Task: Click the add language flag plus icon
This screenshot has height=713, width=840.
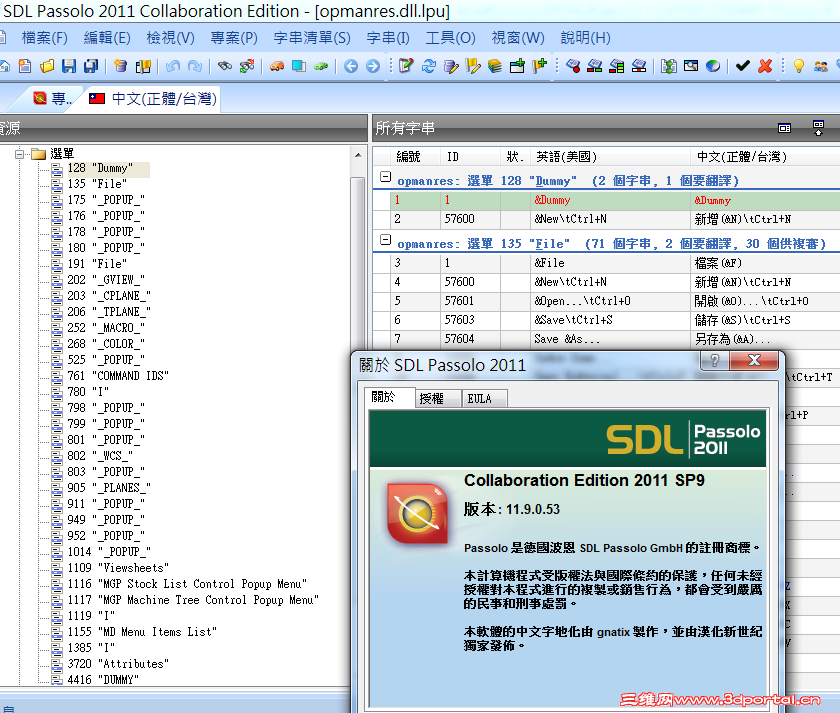Action: (539, 66)
